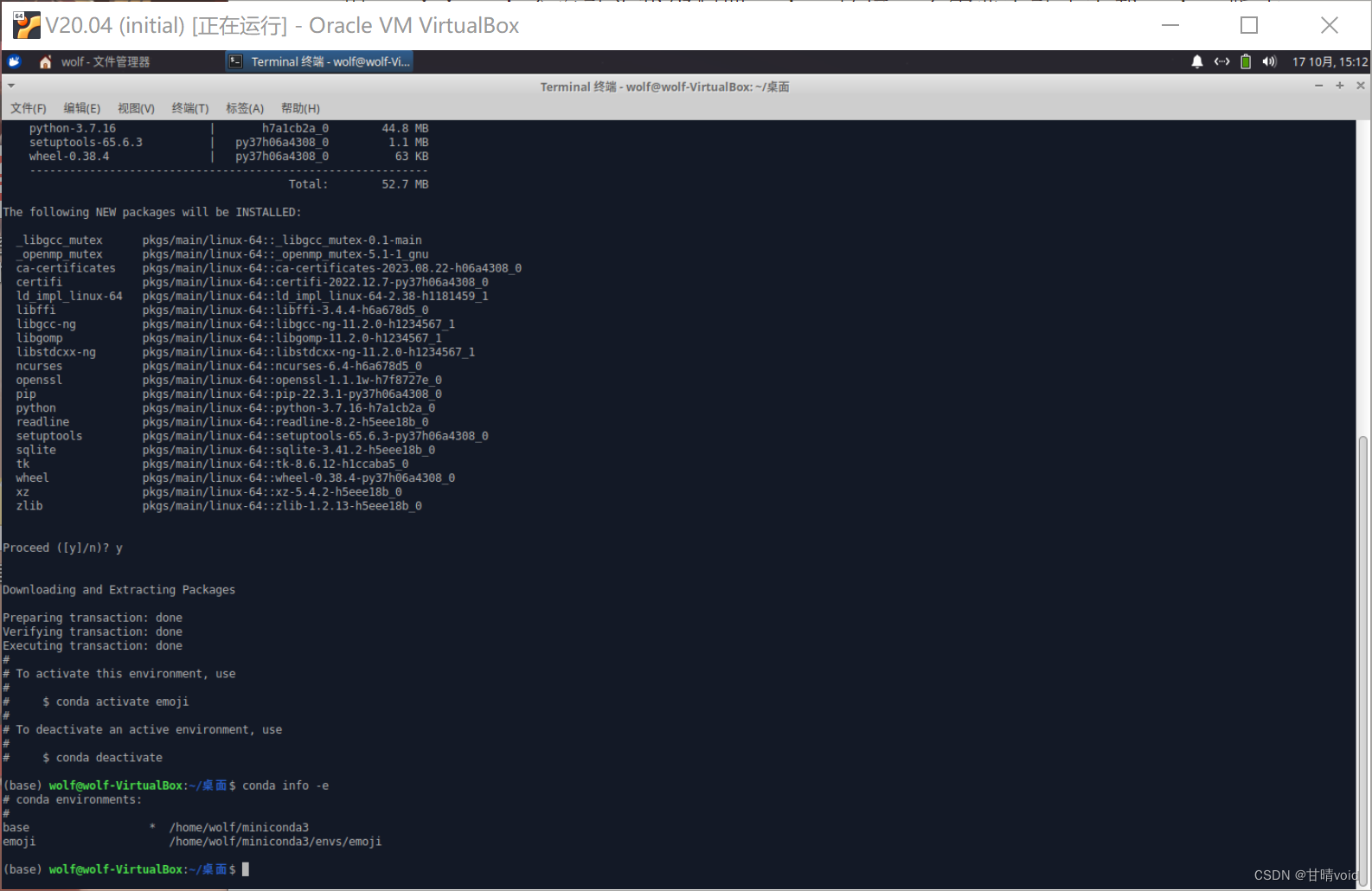
Task: Open the Xfce applications menu icon
Action: (x=14, y=61)
